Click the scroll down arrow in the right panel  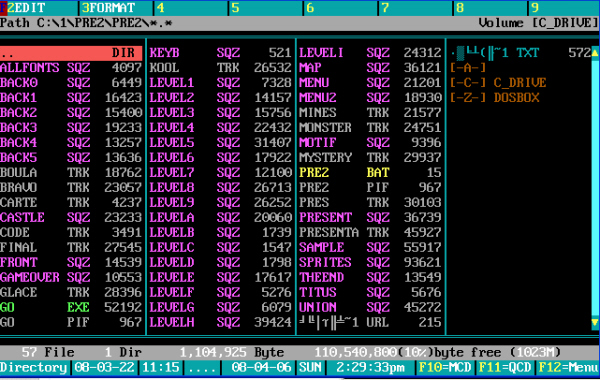click(595, 323)
